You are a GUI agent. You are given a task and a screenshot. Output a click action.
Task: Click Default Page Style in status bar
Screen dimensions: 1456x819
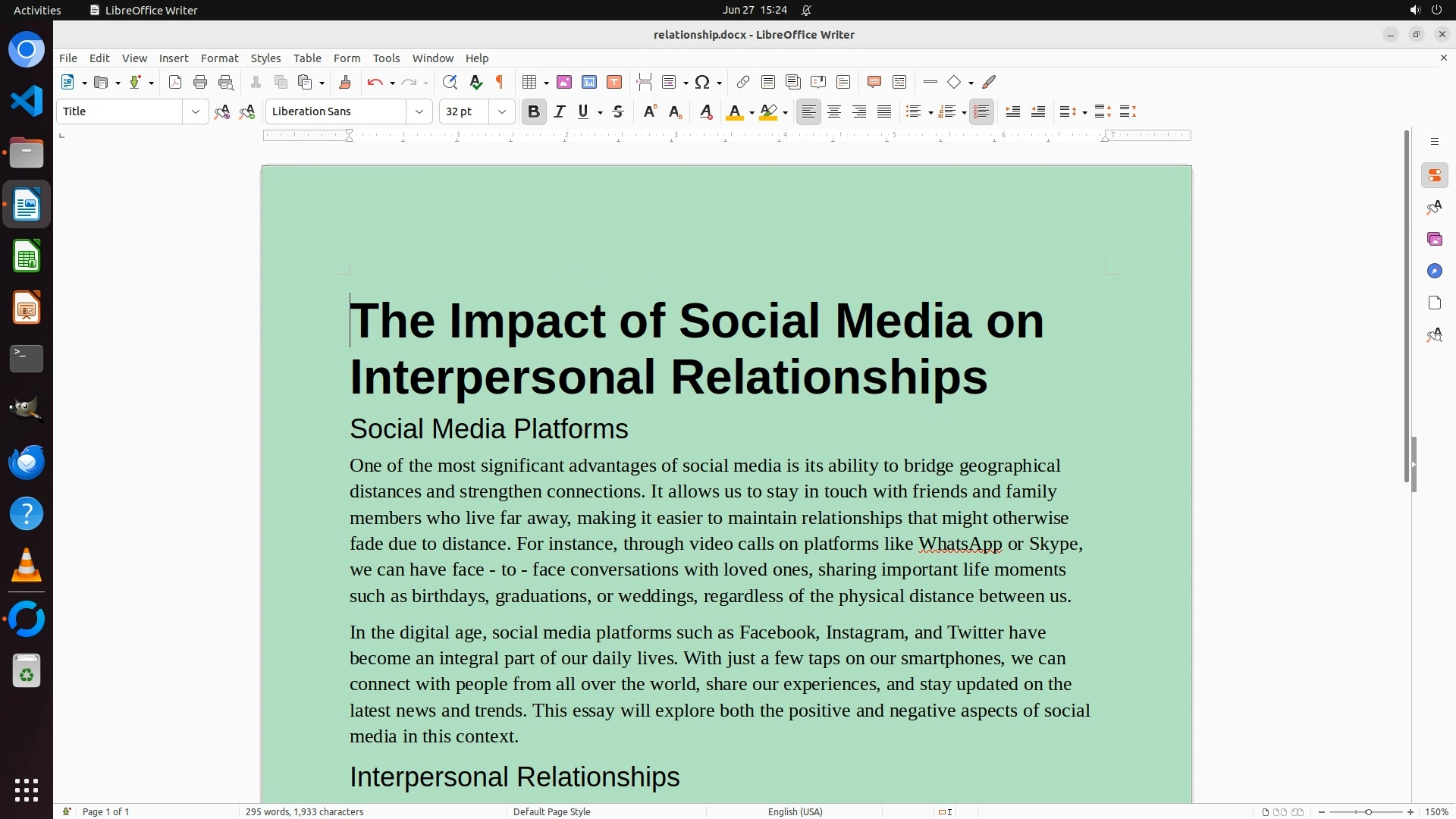pos(551,811)
